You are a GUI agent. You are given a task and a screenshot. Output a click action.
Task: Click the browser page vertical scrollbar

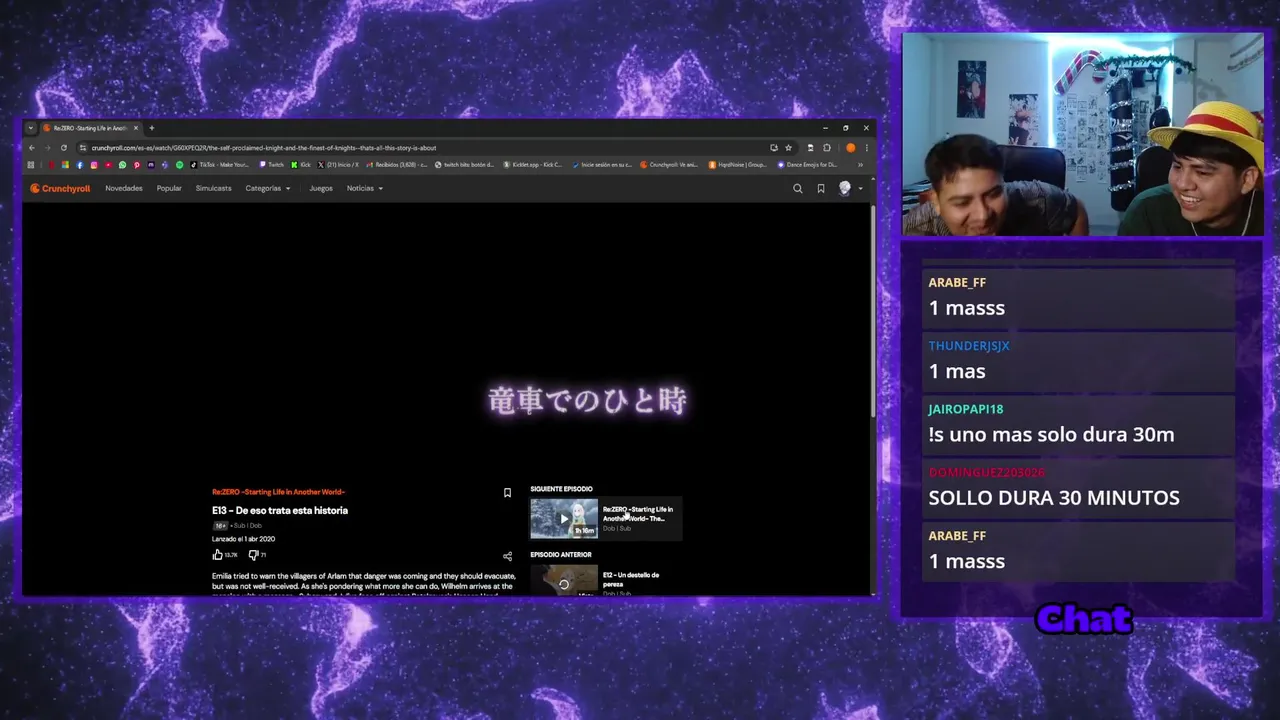(873, 310)
